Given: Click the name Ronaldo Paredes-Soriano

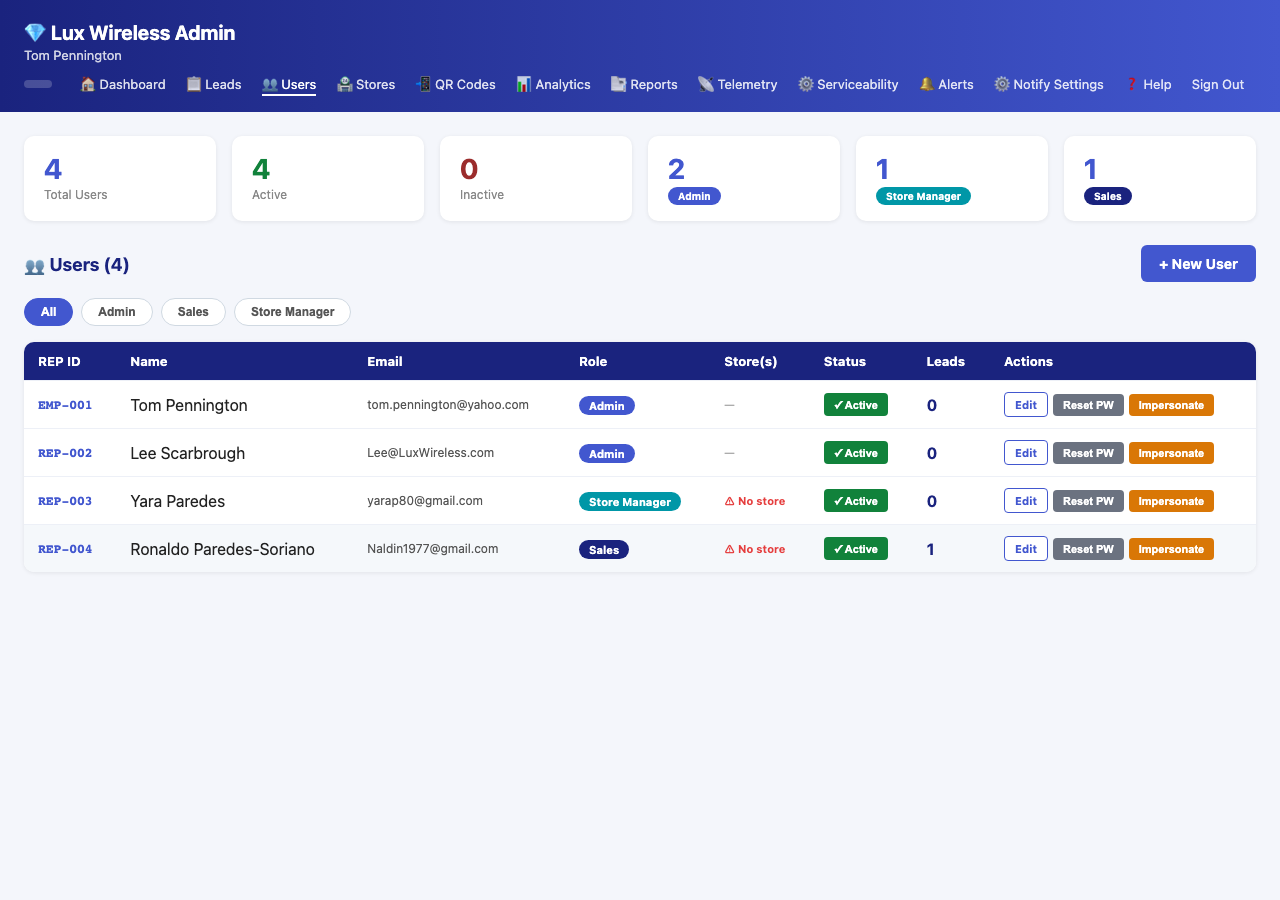Looking at the screenshot, I should coord(223,549).
